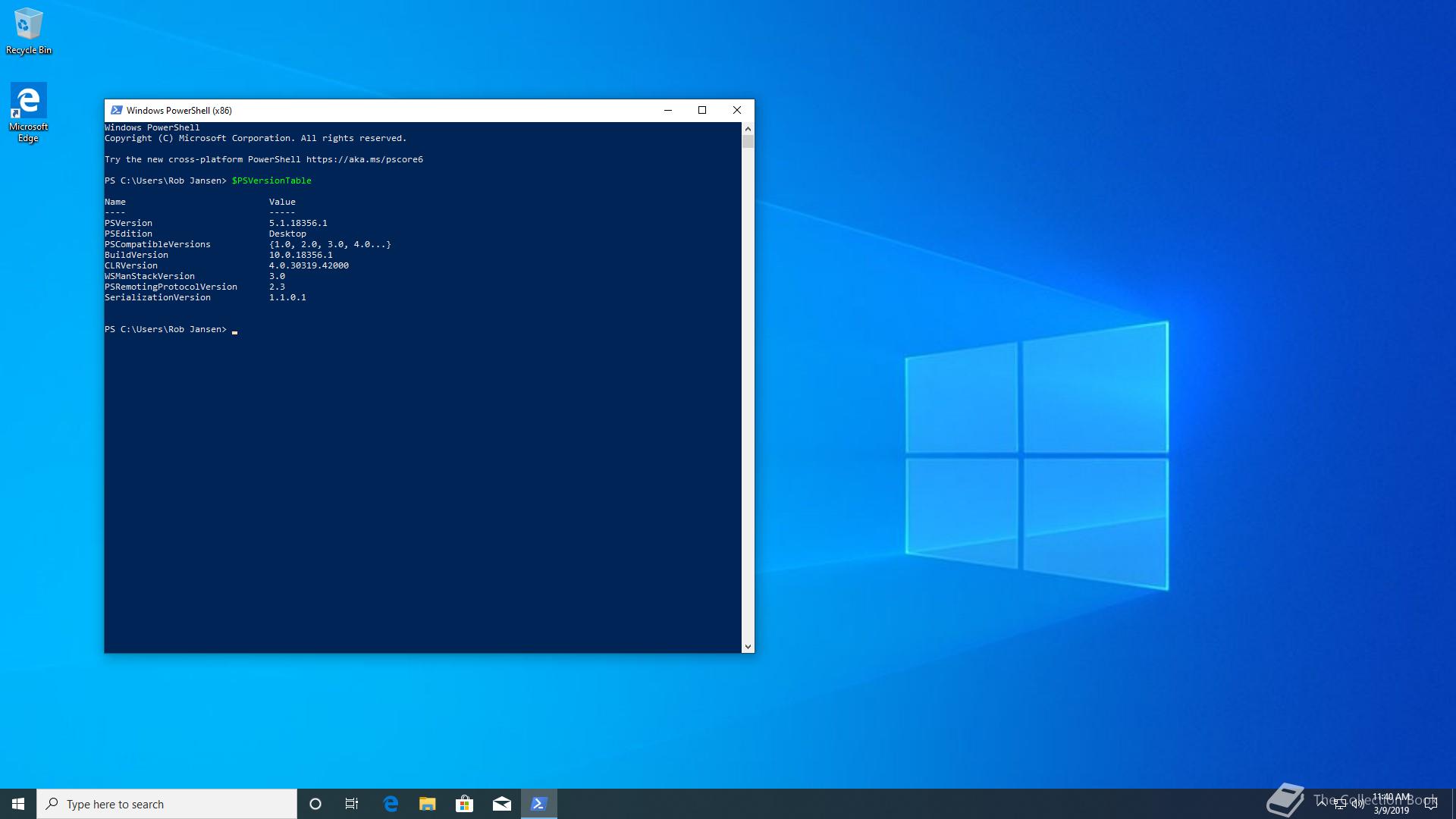Click the Cortana circle icon
1456x819 pixels.
click(x=315, y=804)
